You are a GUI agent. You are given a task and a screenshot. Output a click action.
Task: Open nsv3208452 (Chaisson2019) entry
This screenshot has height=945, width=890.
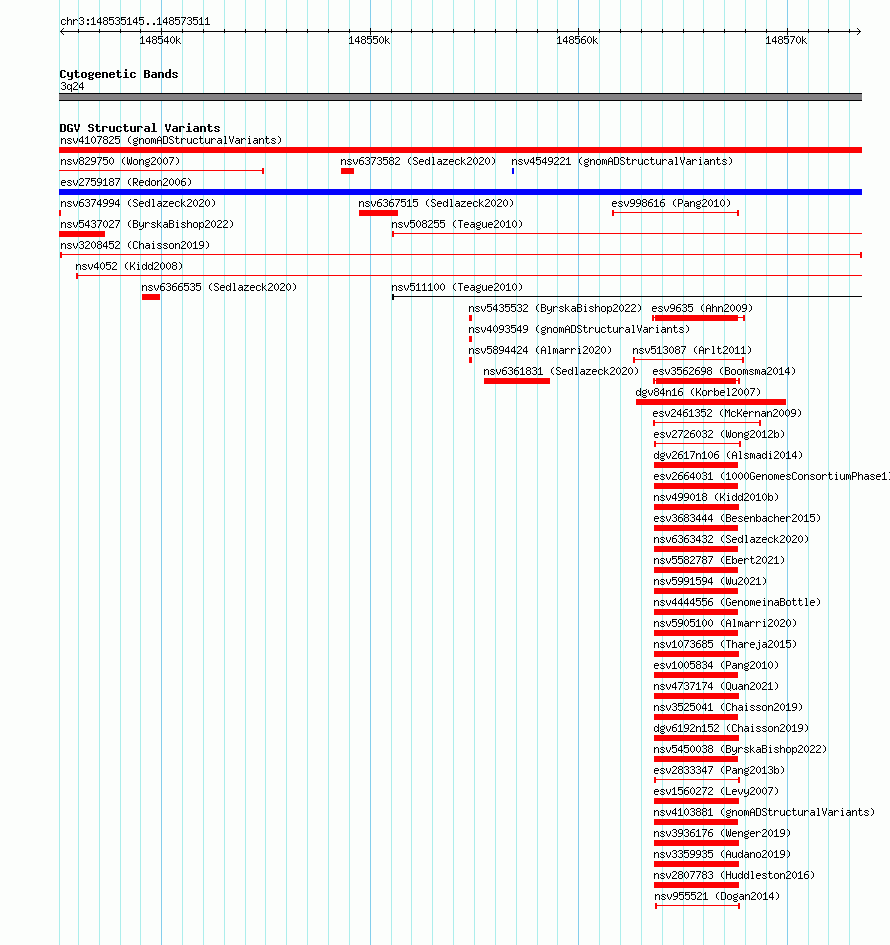[x=135, y=245]
